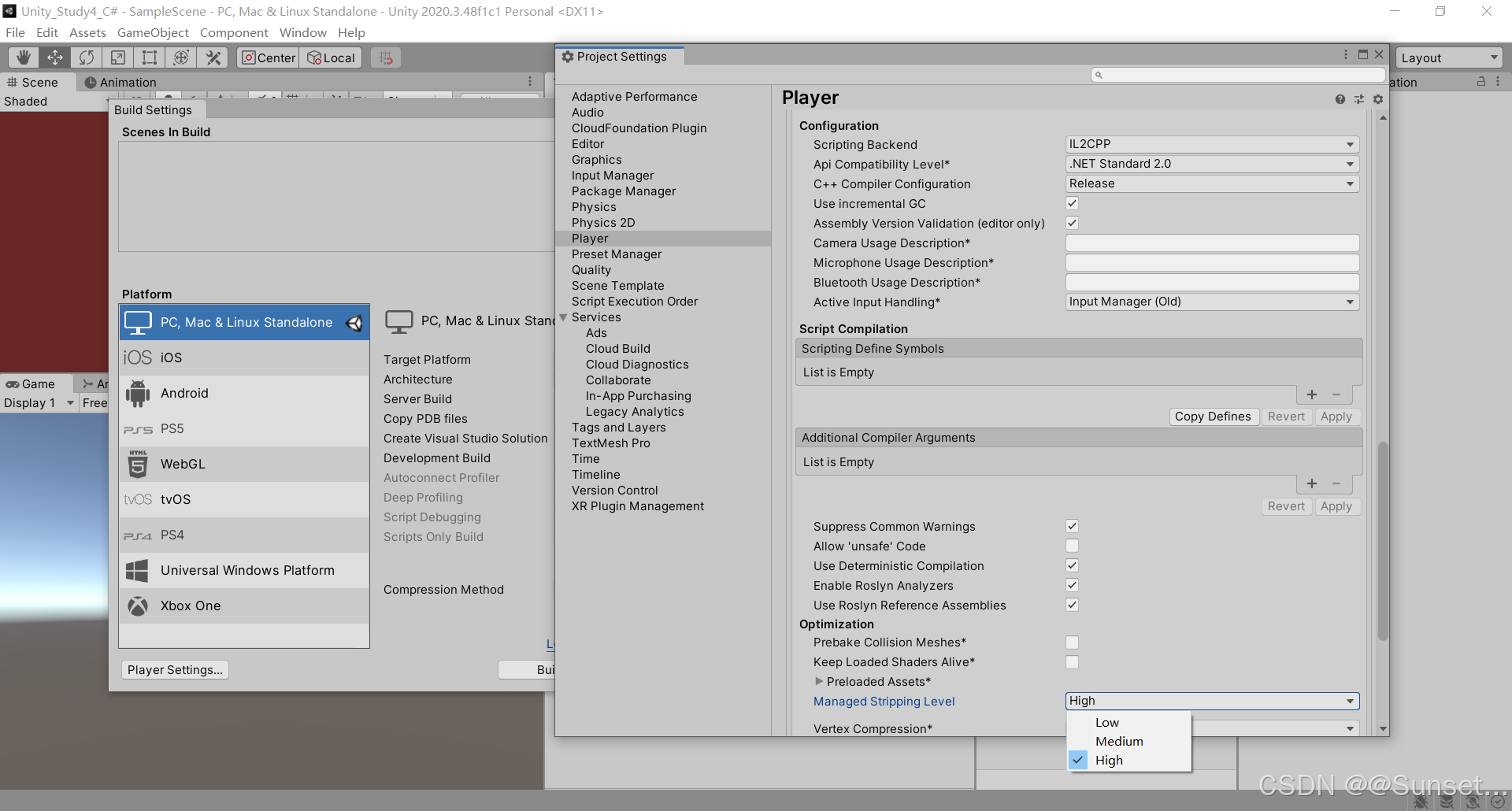Add an Additional Compiler Argument

point(1312,483)
